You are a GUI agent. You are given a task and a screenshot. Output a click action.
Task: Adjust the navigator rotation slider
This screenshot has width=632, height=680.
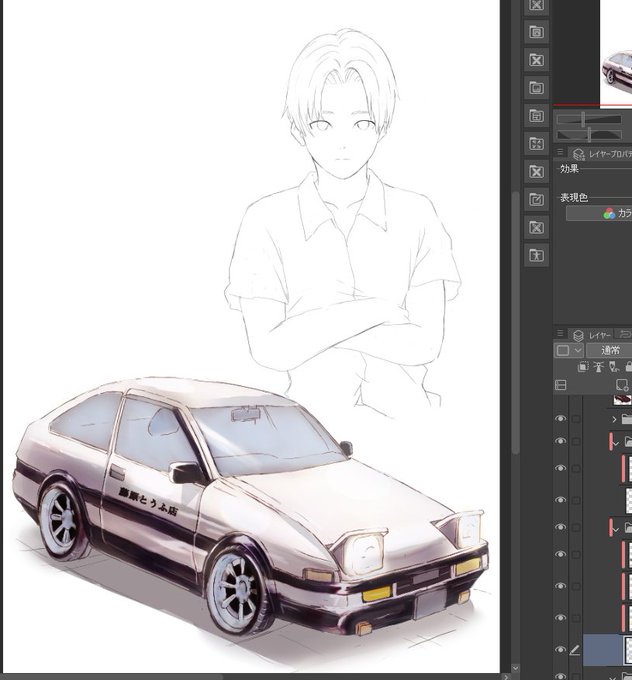click(589, 135)
